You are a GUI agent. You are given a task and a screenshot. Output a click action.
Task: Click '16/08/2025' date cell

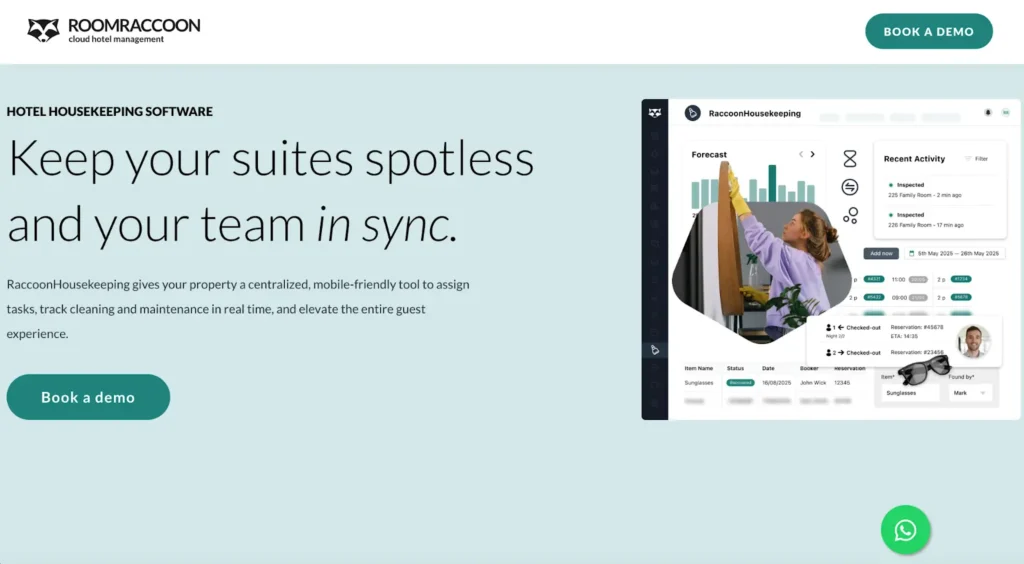pos(776,383)
